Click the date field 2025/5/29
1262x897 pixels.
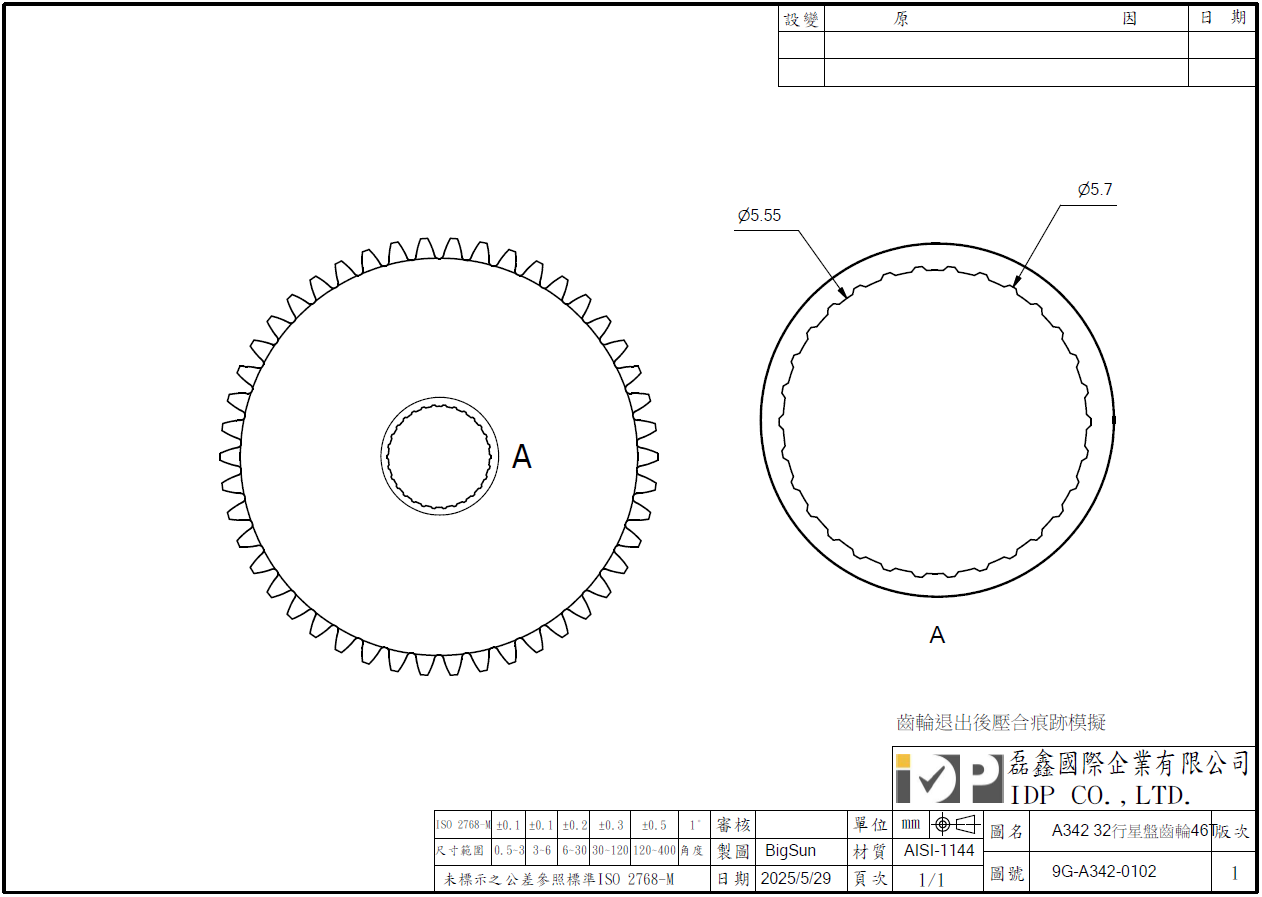pyautogui.click(x=797, y=878)
